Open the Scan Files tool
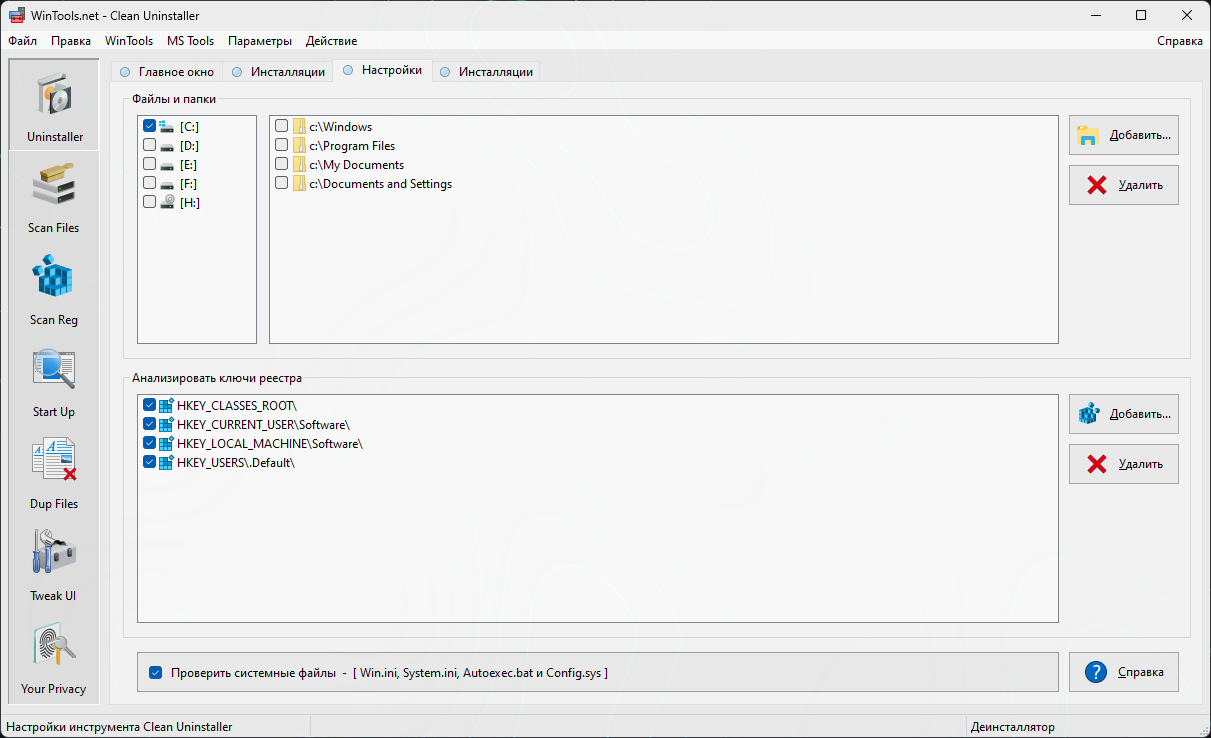Screen dimensions: 1211x738 point(54,197)
